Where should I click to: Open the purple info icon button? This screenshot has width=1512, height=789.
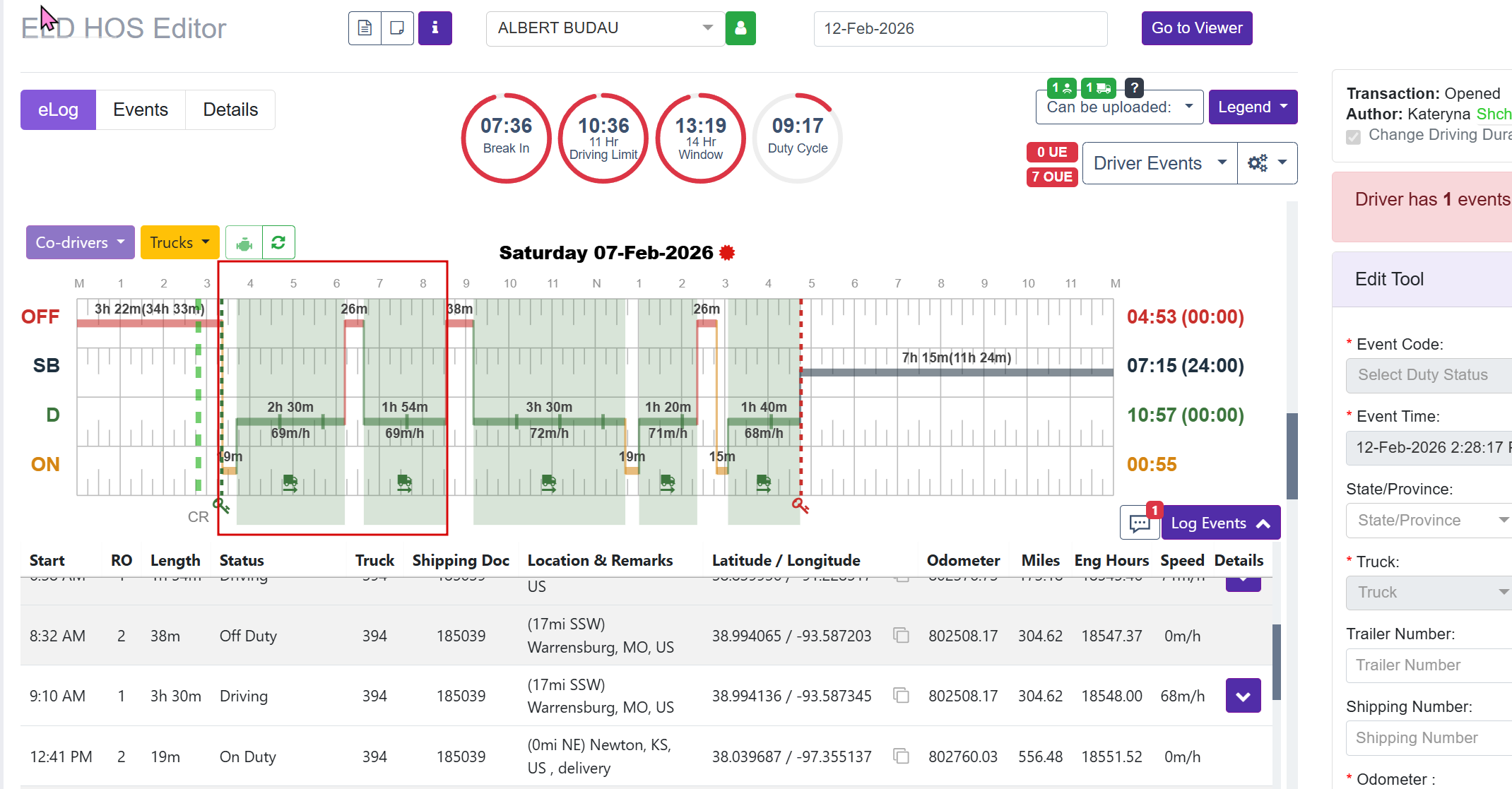(435, 28)
